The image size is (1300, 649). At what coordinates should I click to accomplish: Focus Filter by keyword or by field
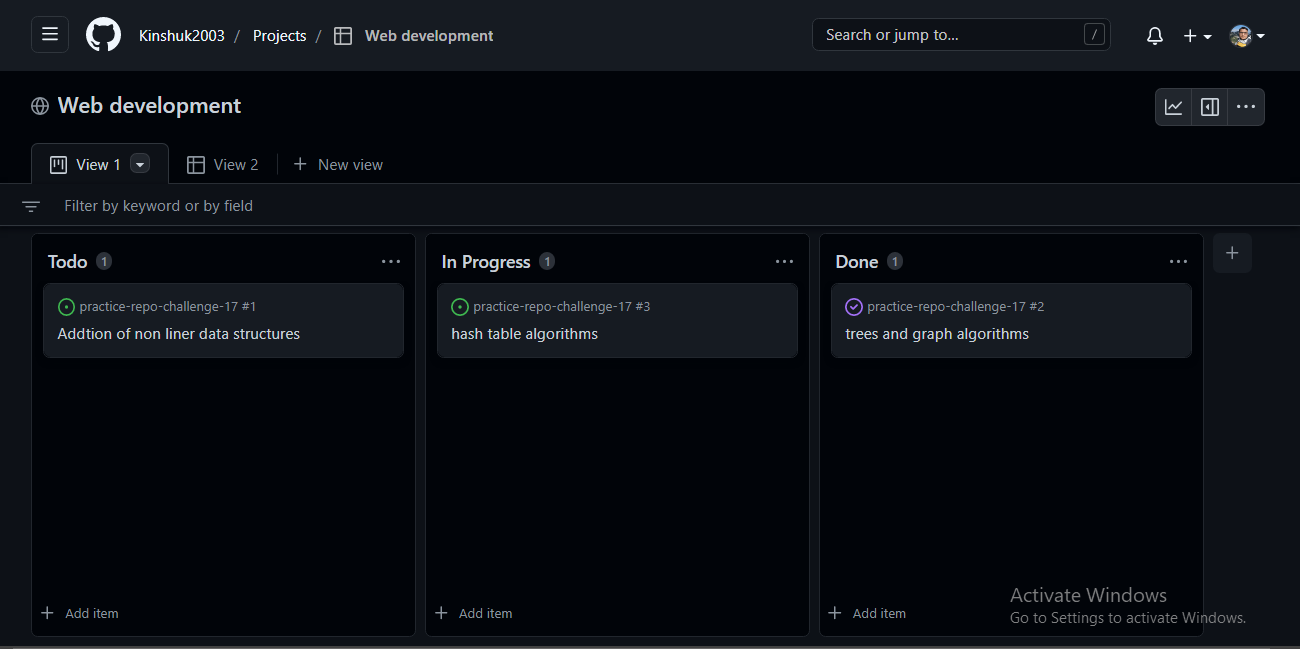click(x=158, y=206)
